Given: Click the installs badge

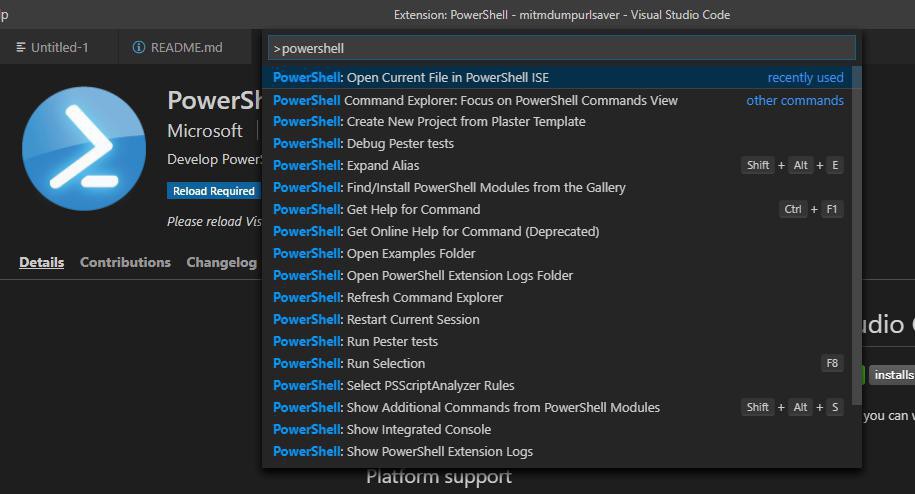Looking at the screenshot, I should 892,375.
